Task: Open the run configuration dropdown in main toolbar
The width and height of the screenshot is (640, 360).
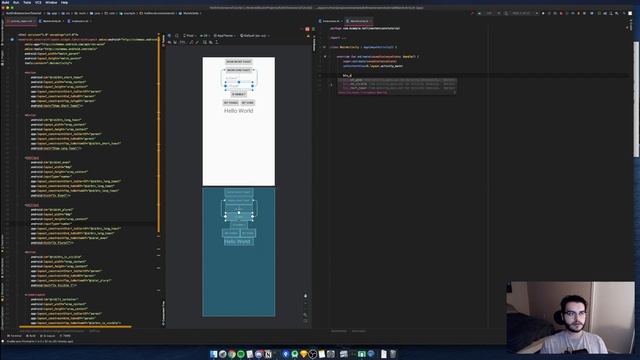Action: [x=489, y=13]
